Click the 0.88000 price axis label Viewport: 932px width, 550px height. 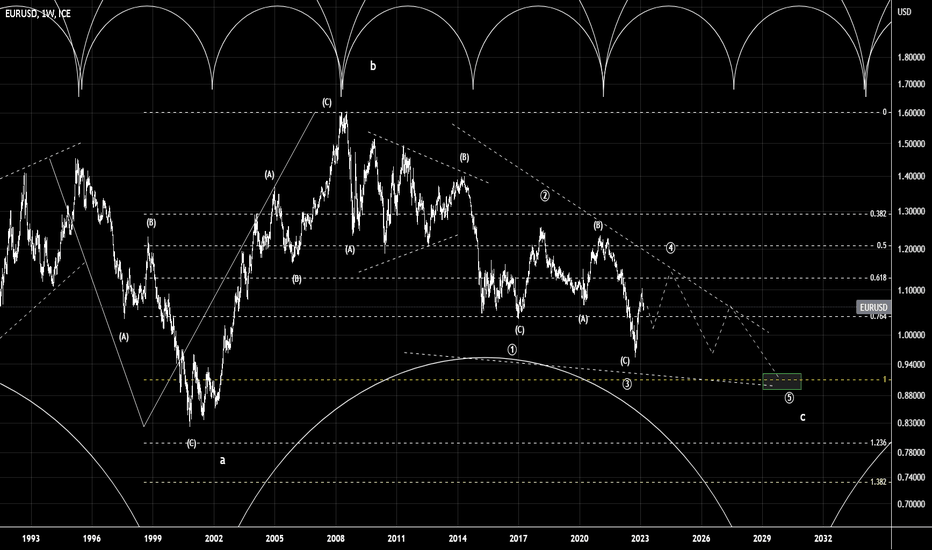[x=911, y=395]
